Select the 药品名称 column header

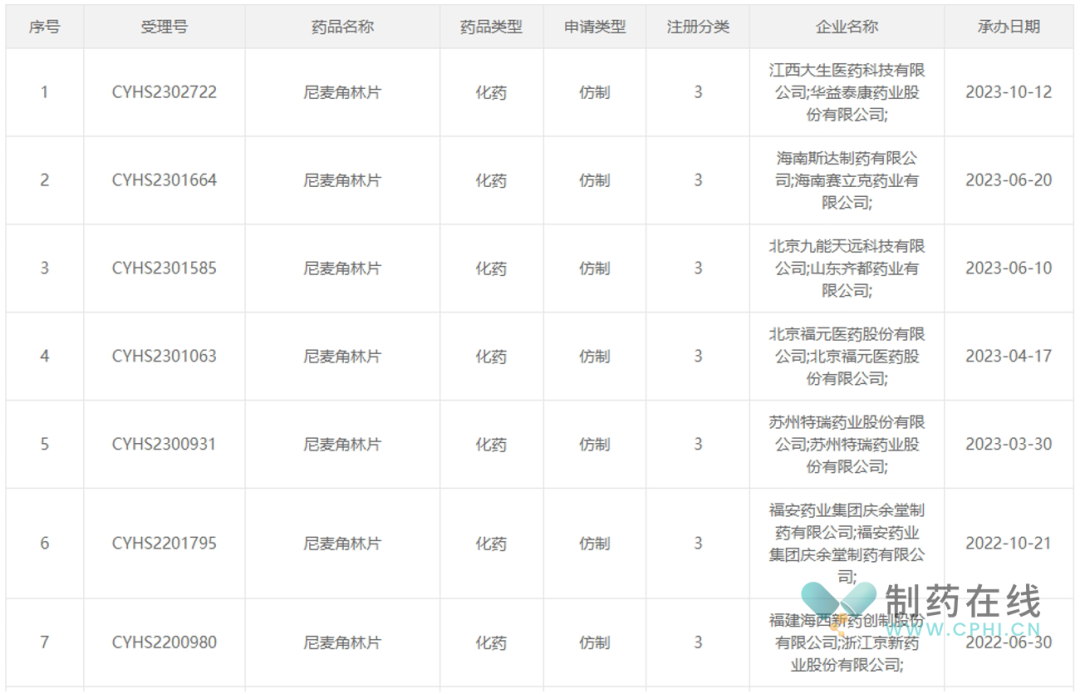[342, 27]
